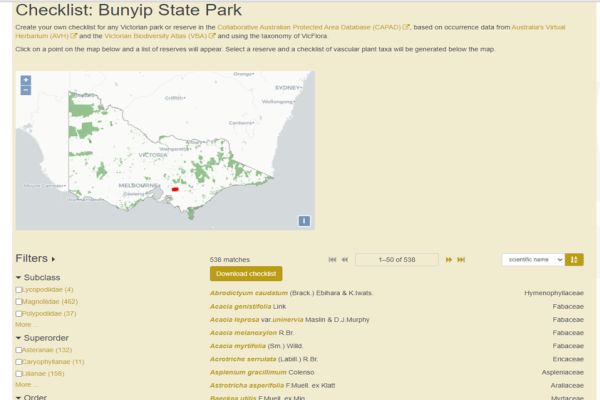Screen dimensions: 600x400
Task: Click the Ericaceae family text
Action: tap(568, 359)
